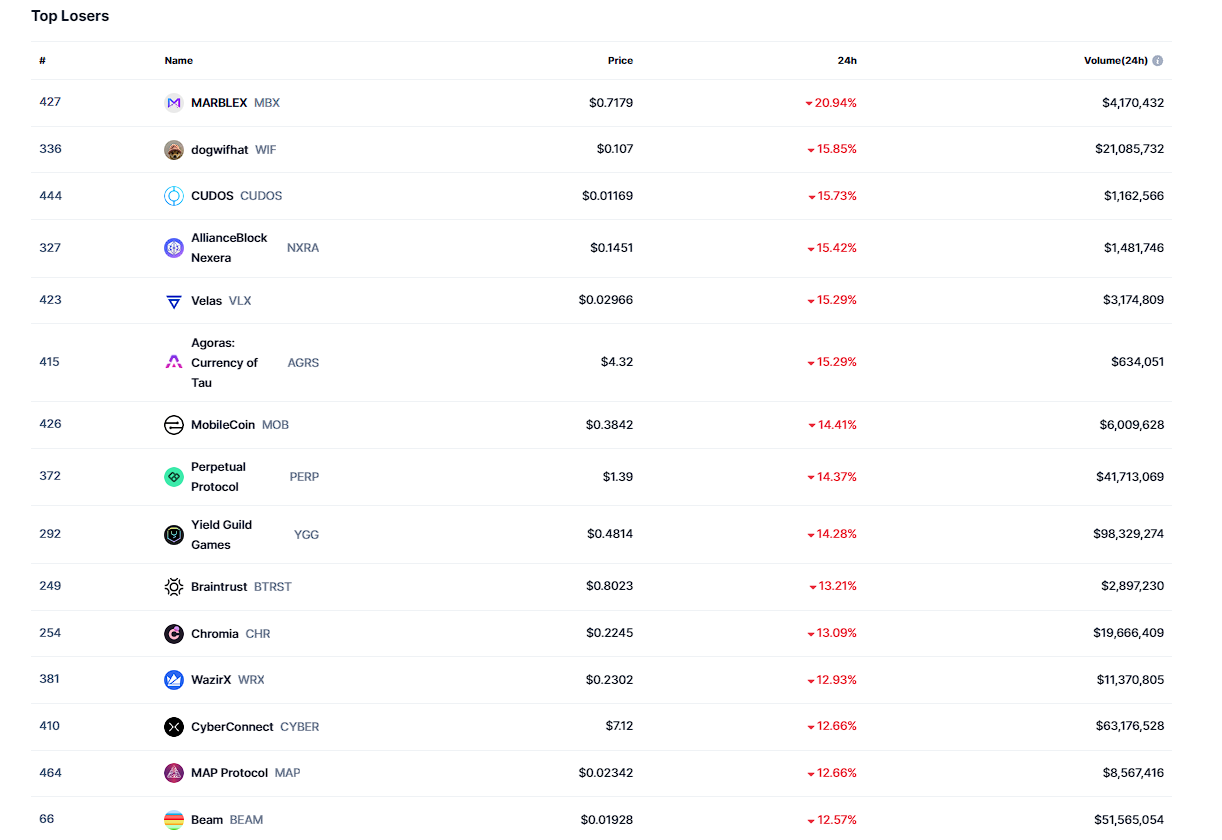
Task: Open the CyberConnect coin page link
Action: (x=232, y=727)
